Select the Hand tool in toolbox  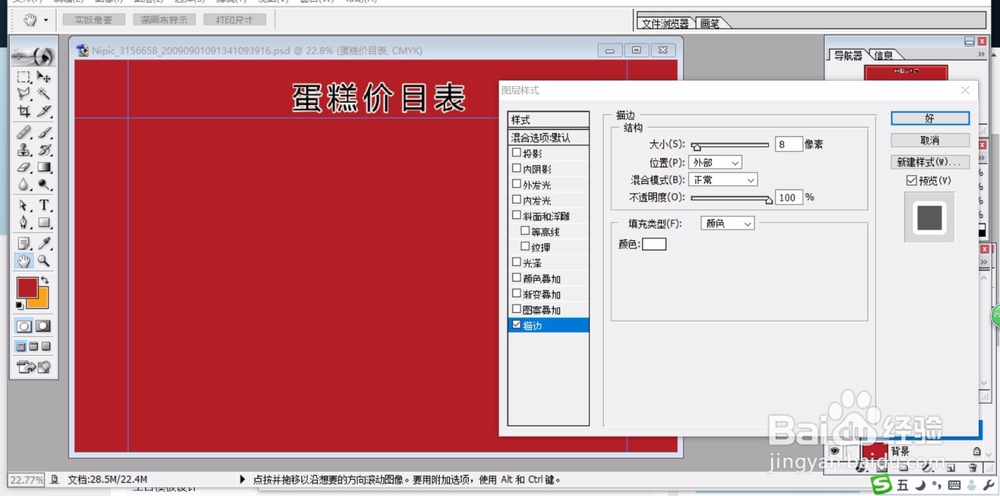click(24, 261)
